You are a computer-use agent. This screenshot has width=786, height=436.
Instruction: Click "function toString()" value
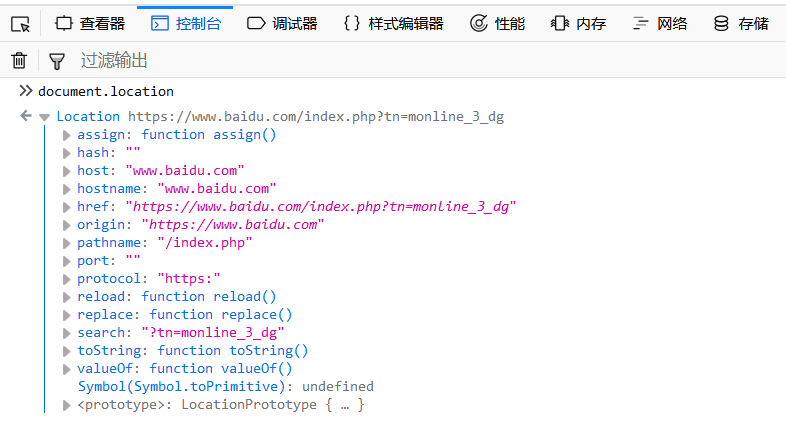(233, 350)
